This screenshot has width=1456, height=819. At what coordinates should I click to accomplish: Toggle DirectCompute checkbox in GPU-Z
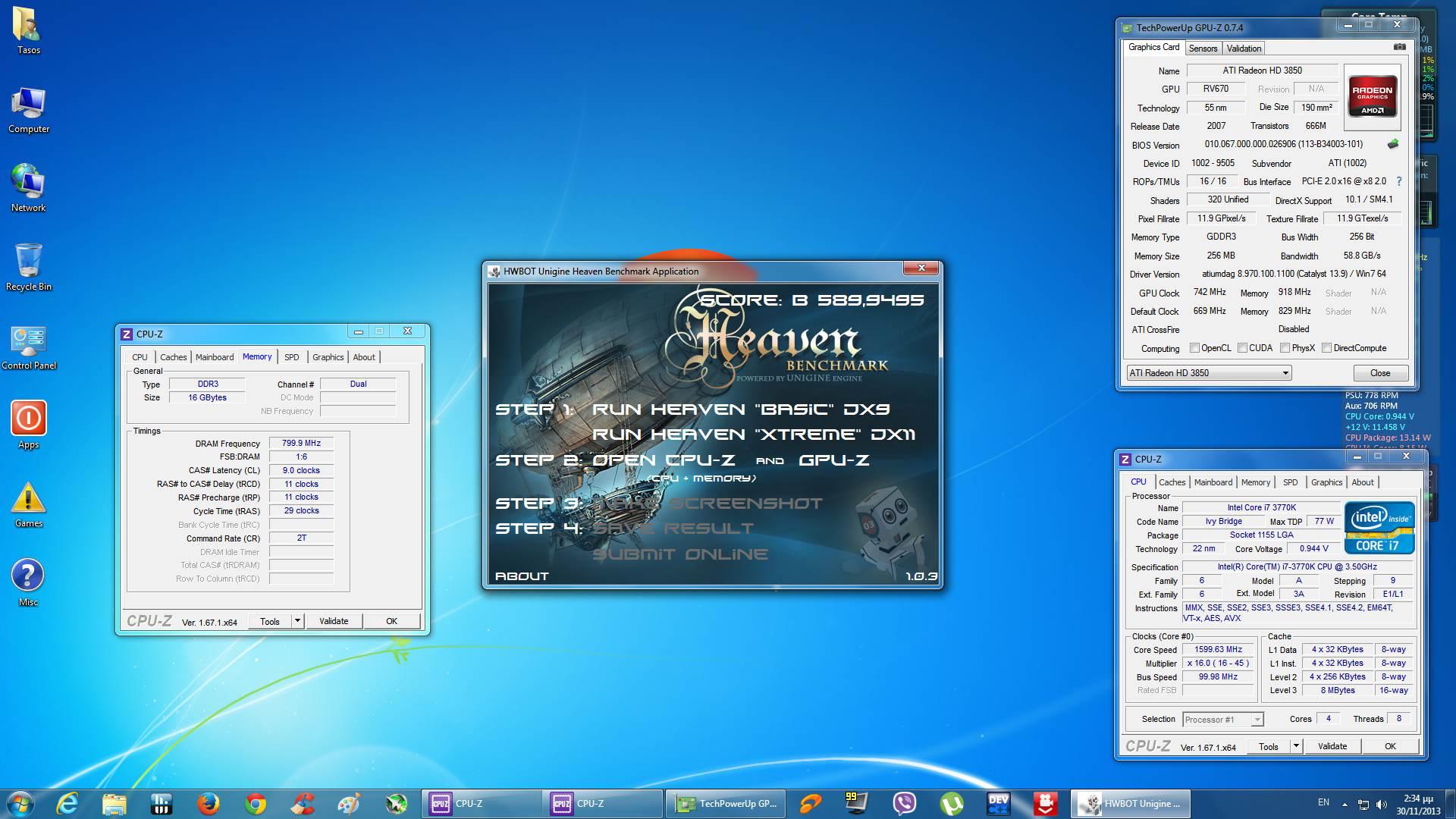tap(1326, 348)
